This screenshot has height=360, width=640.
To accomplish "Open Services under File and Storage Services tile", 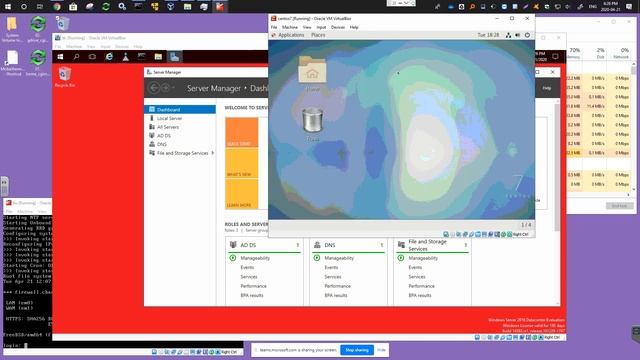I will tap(417, 277).
